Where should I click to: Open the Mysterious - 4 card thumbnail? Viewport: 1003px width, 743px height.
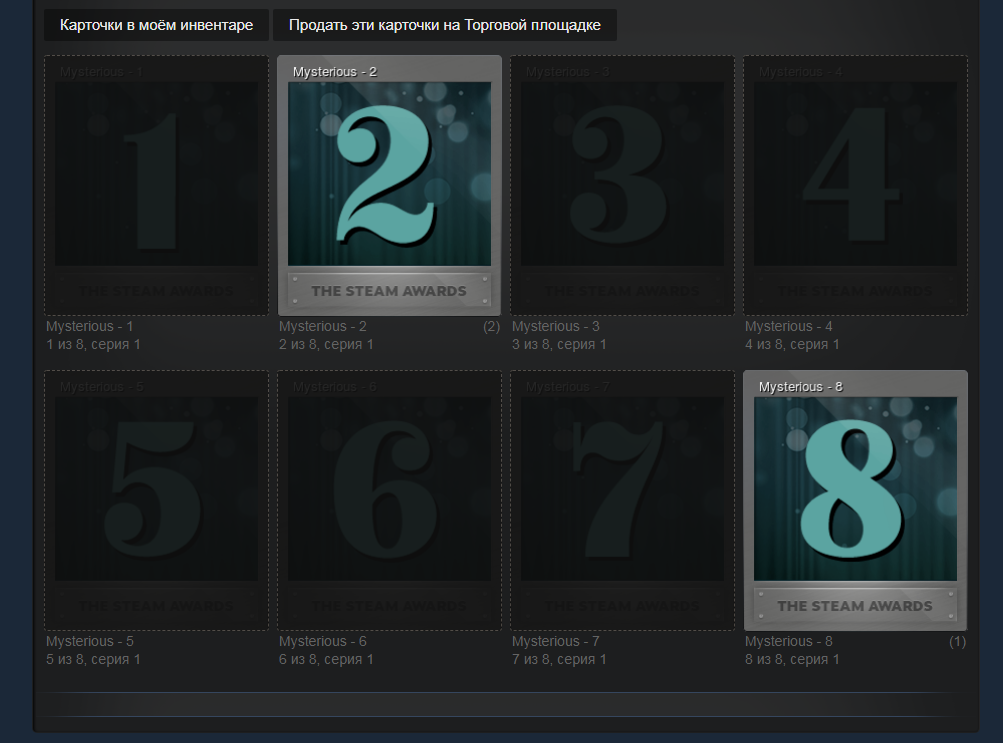pyautogui.click(x=855, y=185)
